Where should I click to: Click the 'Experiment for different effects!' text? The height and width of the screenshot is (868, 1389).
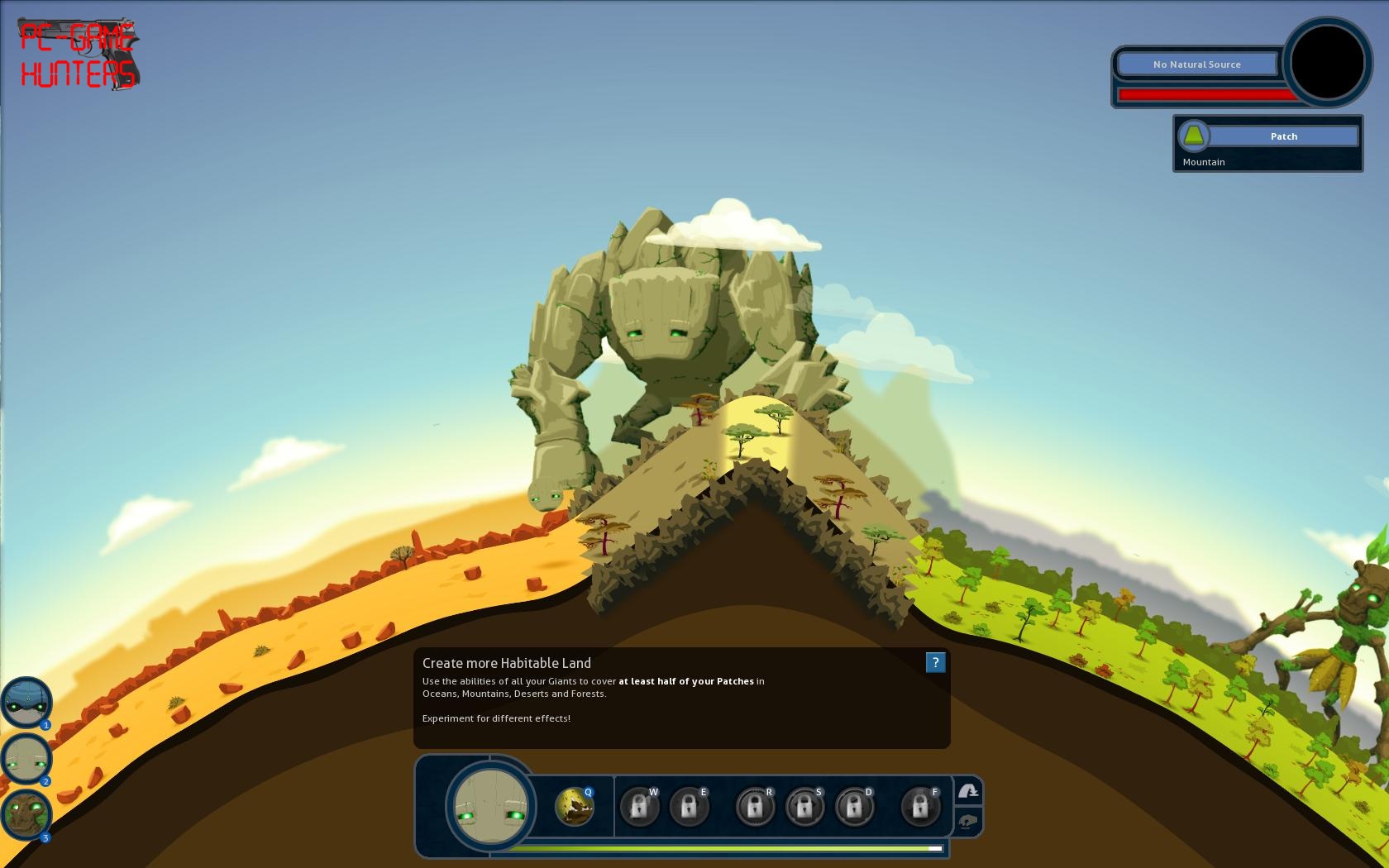496,718
